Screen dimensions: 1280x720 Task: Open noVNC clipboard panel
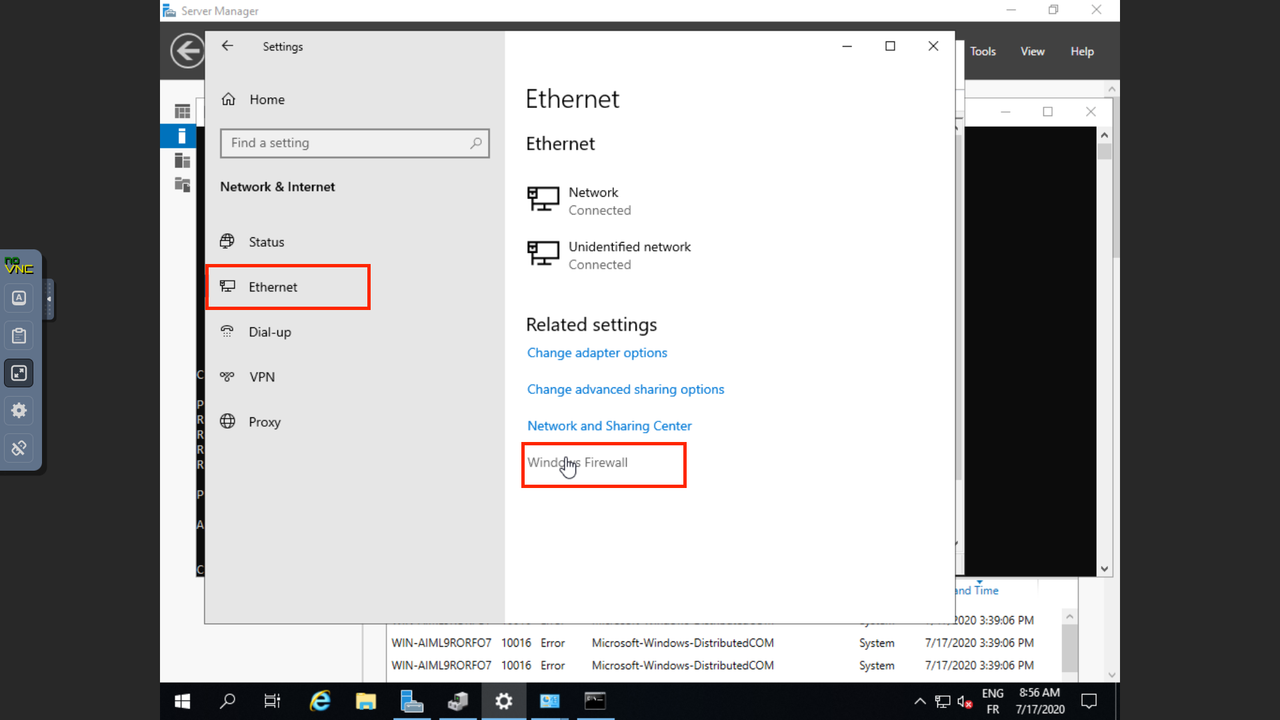tap(19, 335)
